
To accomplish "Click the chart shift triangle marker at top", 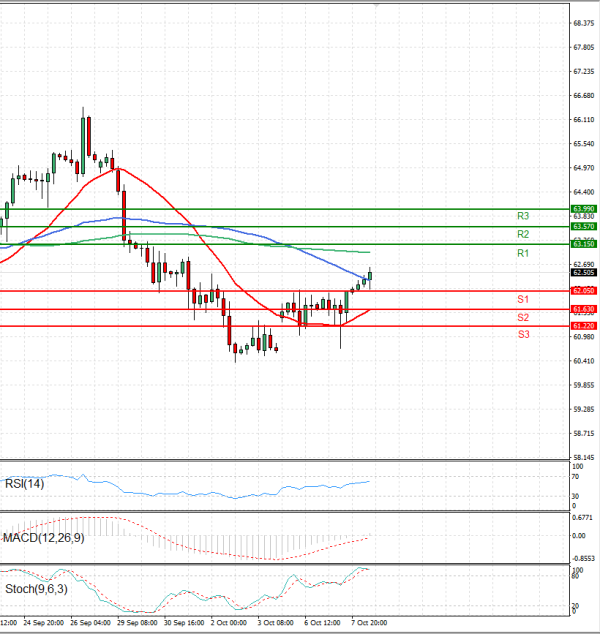I will point(377,5).
